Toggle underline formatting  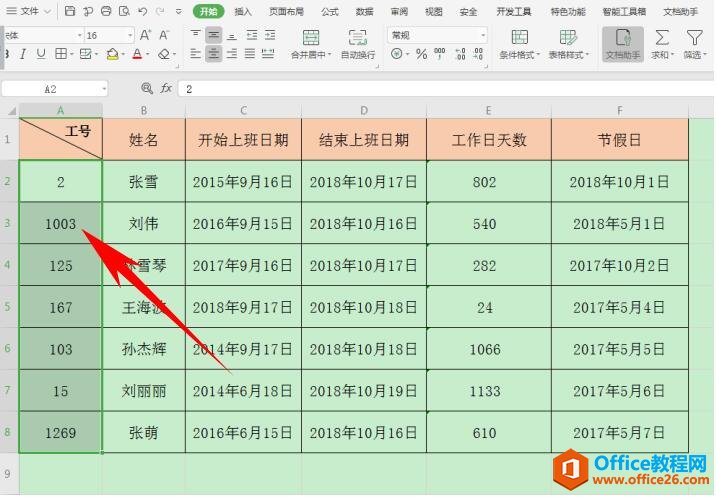point(40,54)
